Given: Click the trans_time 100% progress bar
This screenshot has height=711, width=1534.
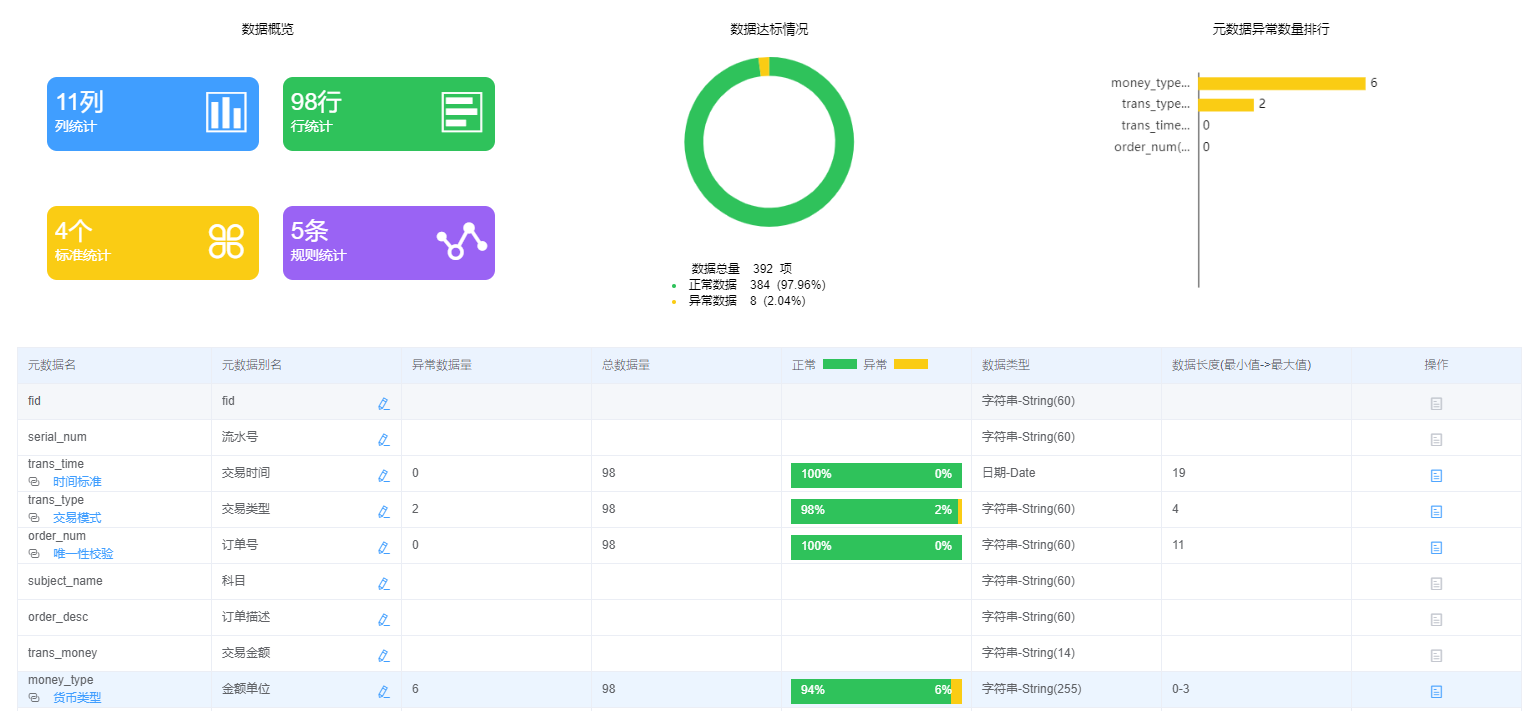Looking at the screenshot, I should (x=876, y=475).
